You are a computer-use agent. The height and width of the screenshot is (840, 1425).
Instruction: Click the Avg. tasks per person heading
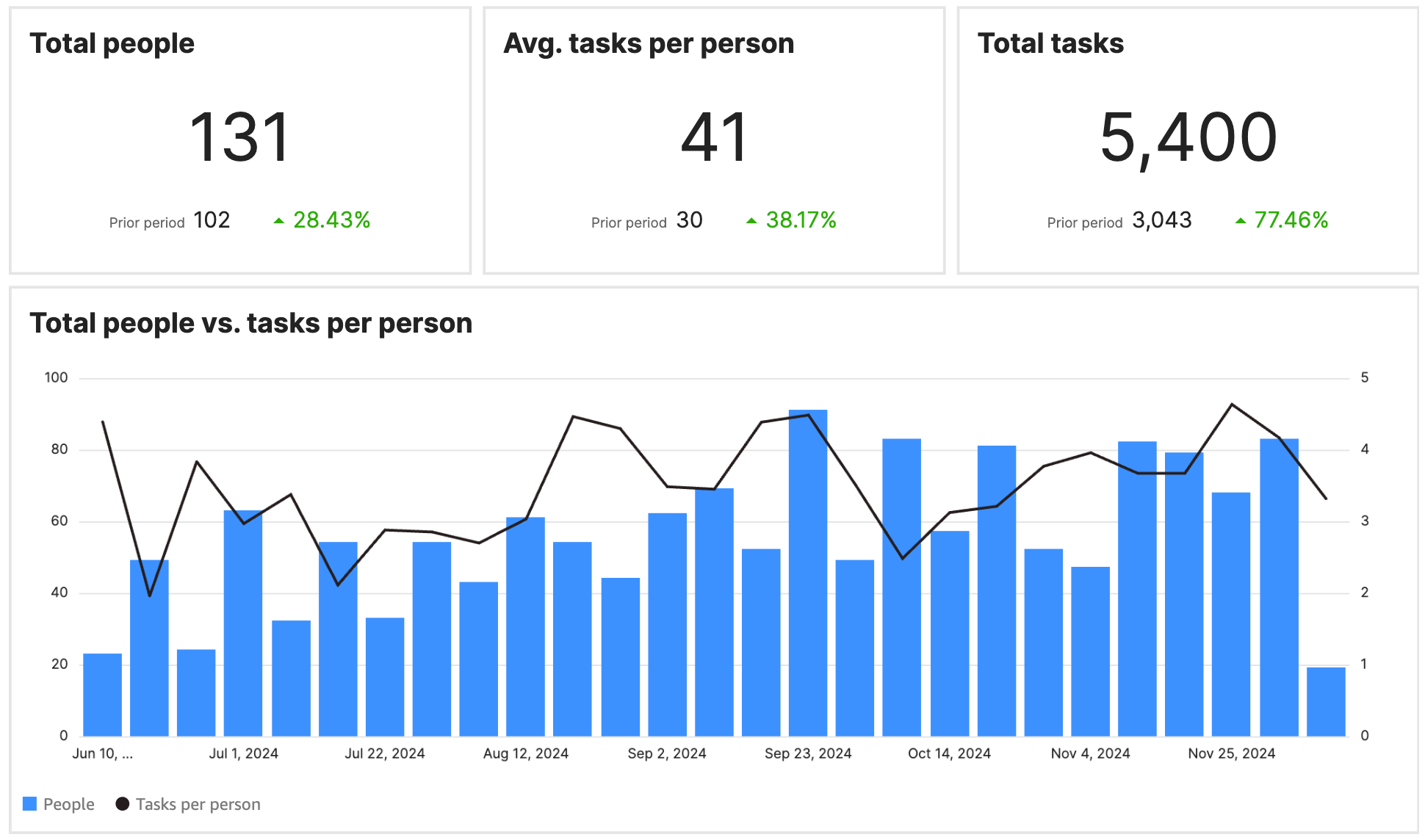pos(649,44)
